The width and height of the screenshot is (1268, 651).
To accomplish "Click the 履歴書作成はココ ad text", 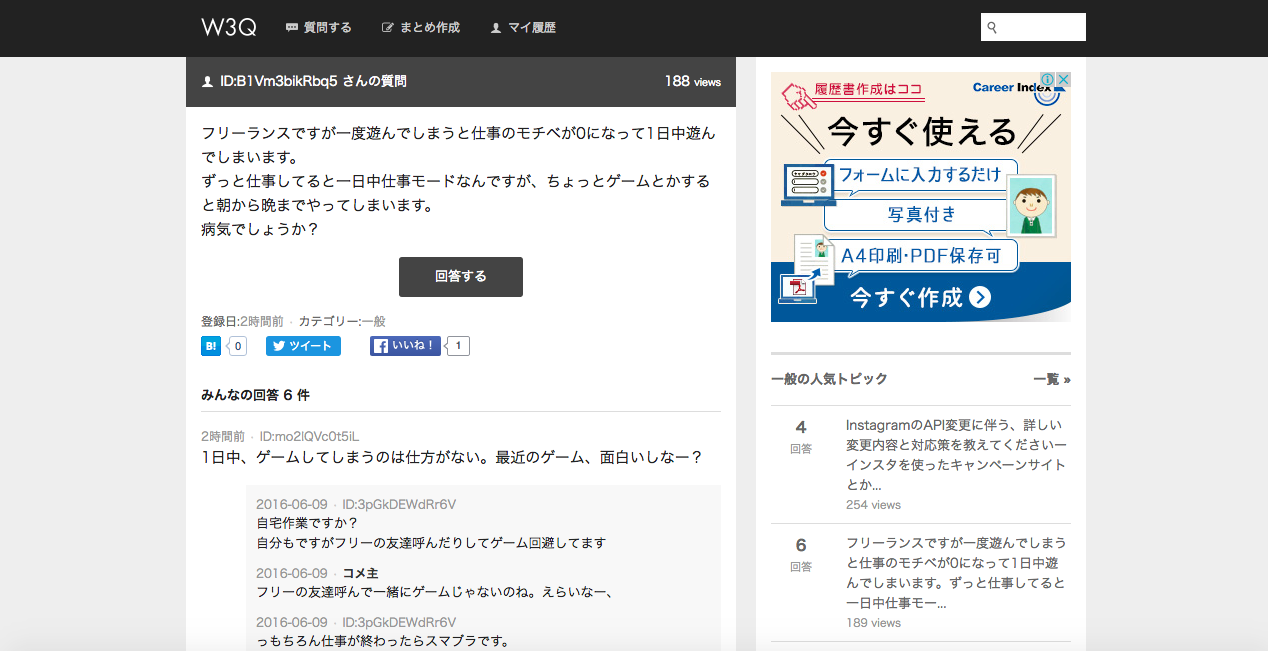I will pos(868,89).
